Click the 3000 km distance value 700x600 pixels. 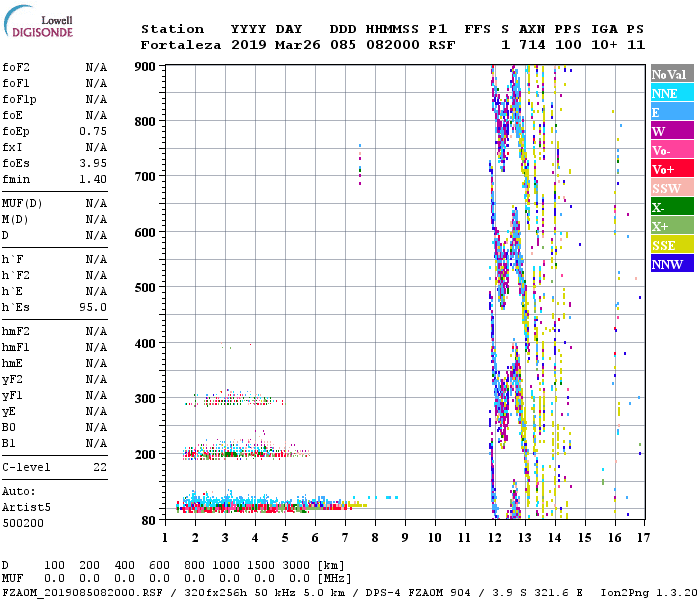(x=296, y=566)
